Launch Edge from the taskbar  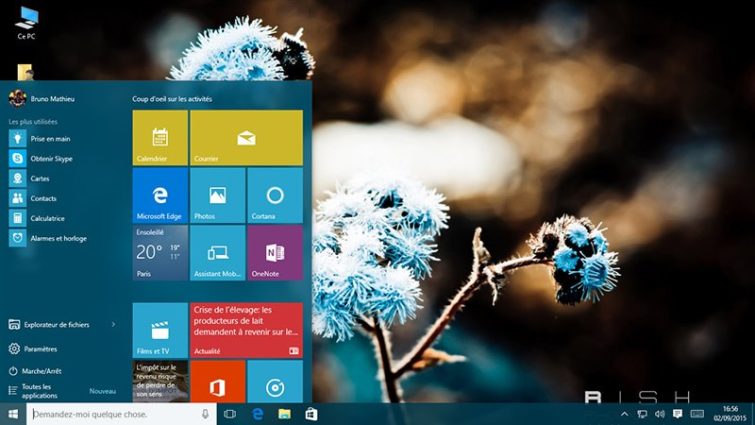pos(258,414)
